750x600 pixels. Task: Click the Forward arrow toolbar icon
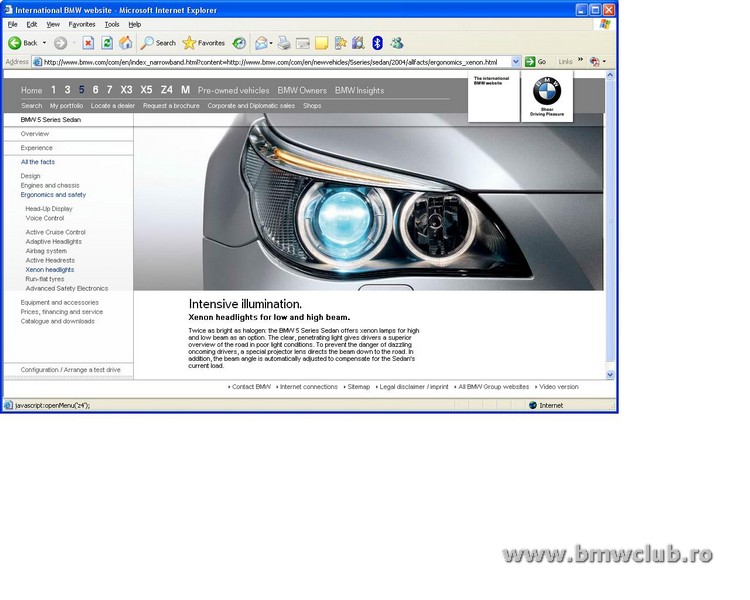(x=60, y=43)
